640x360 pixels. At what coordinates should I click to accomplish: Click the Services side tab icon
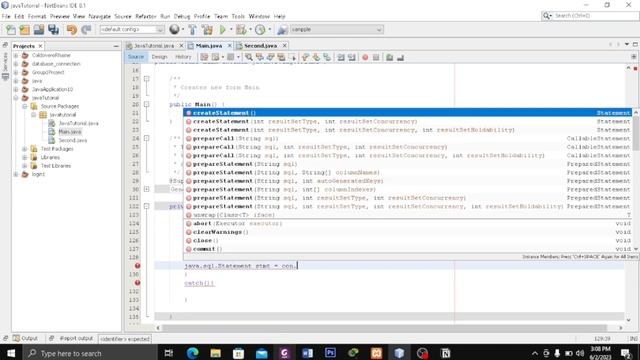pos(5,77)
